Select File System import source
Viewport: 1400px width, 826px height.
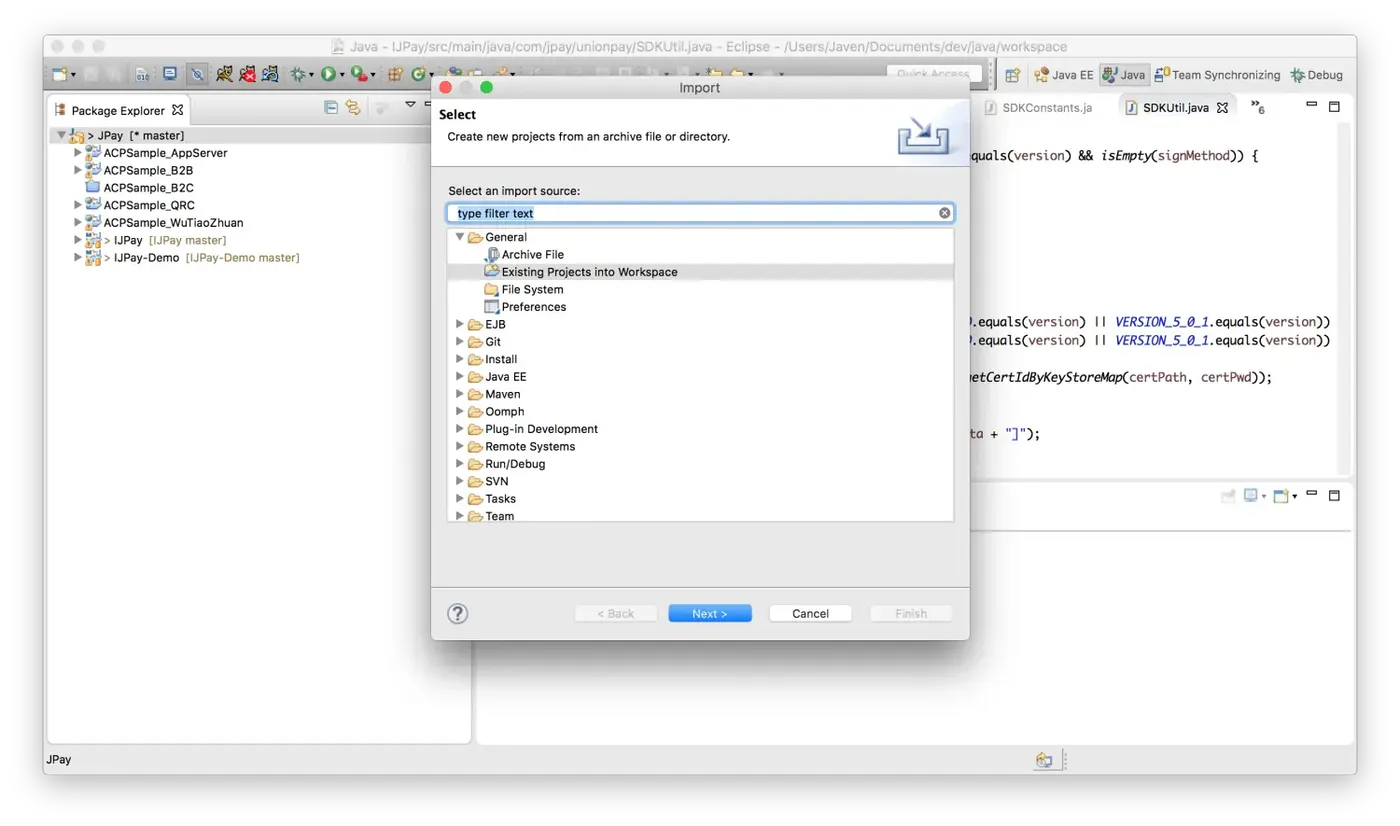coord(532,290)
